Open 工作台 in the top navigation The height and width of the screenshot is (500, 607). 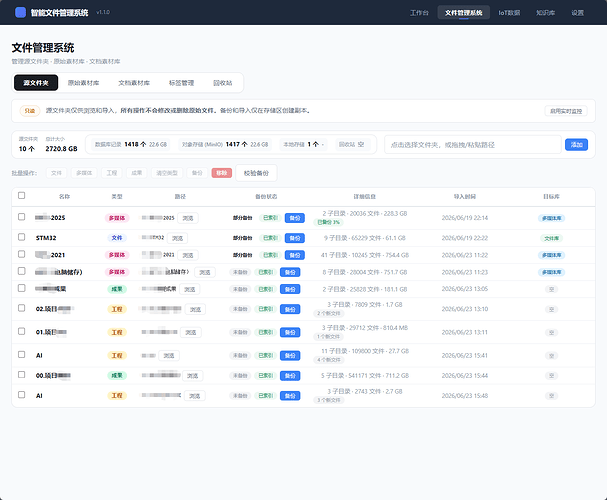coord(419,13)
